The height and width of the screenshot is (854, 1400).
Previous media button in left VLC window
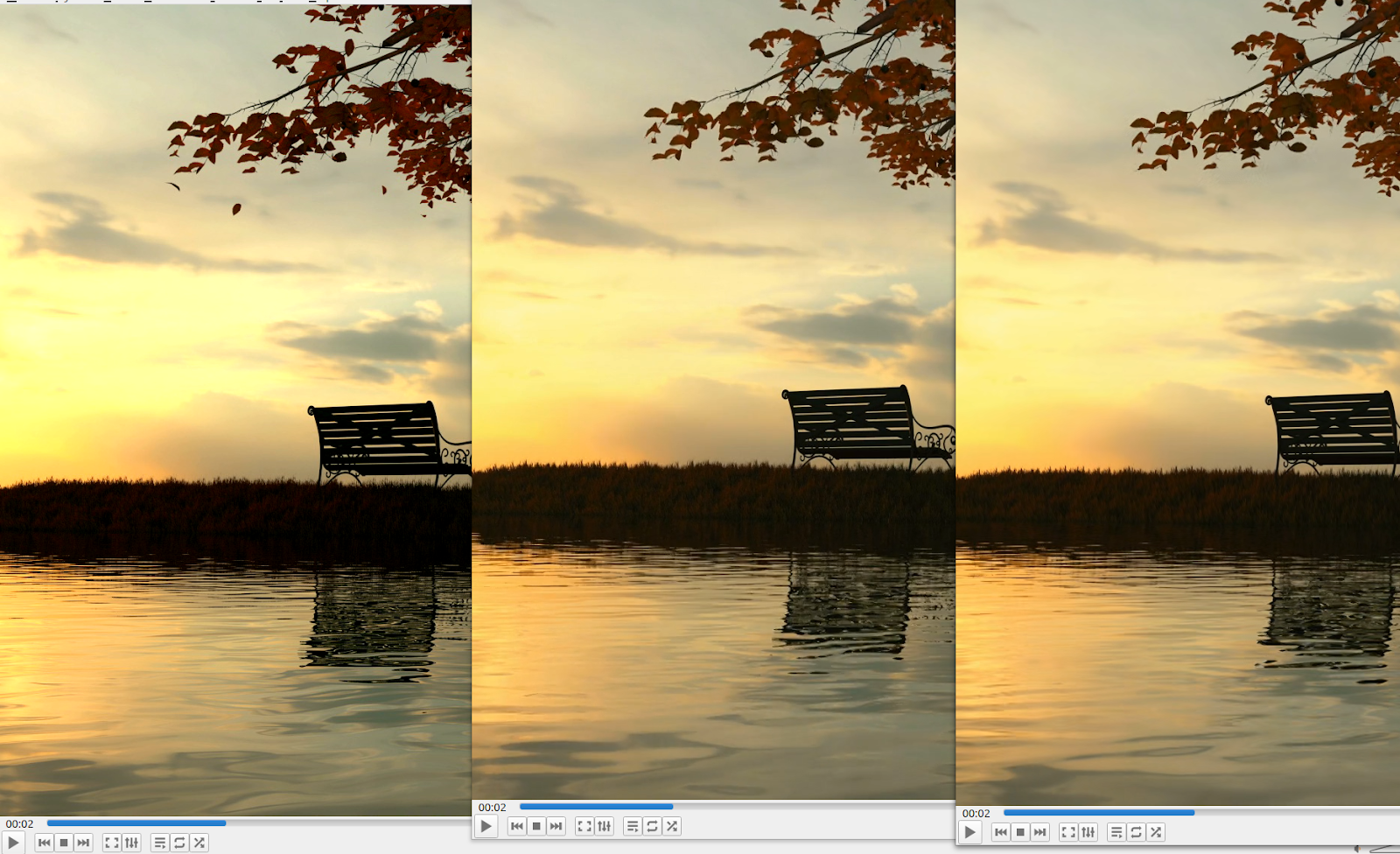(45, 843)
